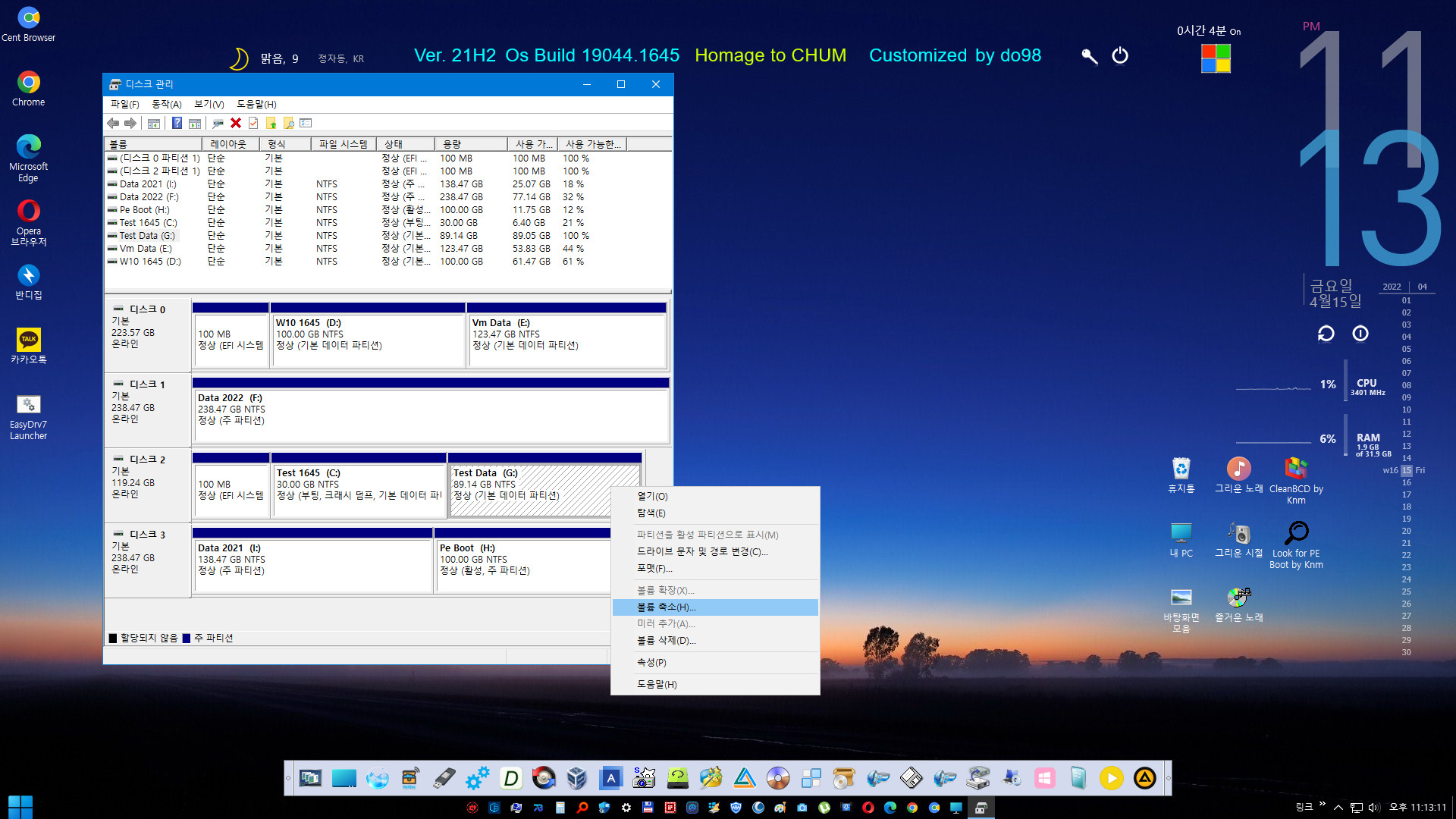Viewport: 1456px width, 819px height.
Task: Click the green D icon in dock
Action: [x=511, y=778]
